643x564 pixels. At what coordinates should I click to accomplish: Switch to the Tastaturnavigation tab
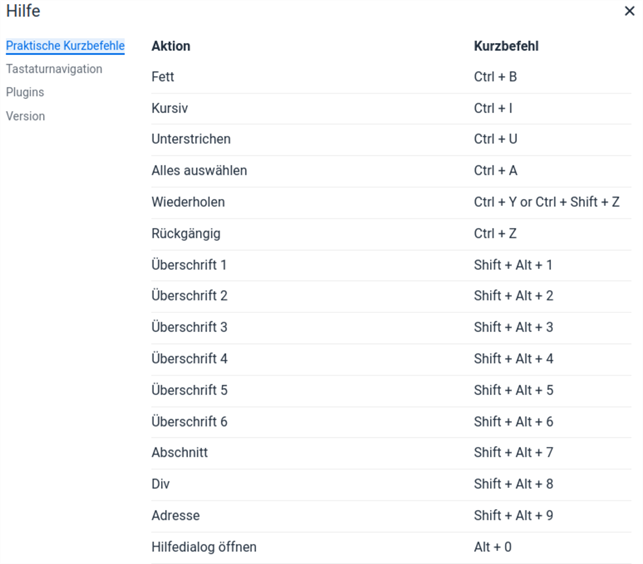tap(54, 69)
